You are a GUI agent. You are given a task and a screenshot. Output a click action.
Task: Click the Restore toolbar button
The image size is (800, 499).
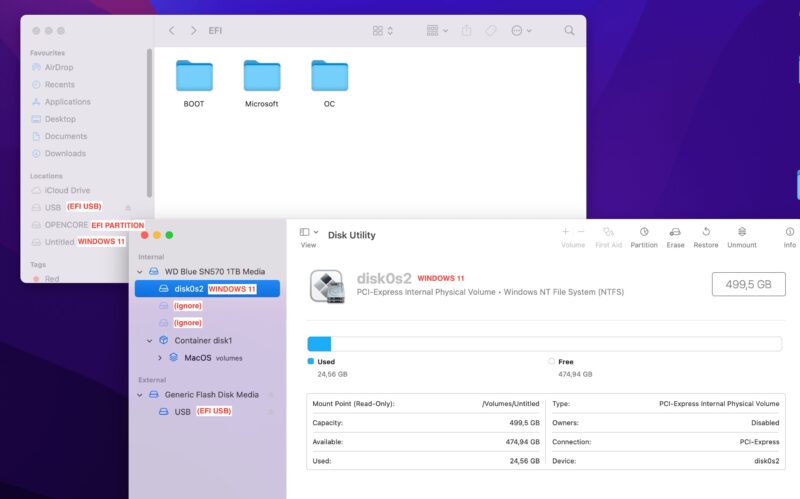(x=706, y=238)
